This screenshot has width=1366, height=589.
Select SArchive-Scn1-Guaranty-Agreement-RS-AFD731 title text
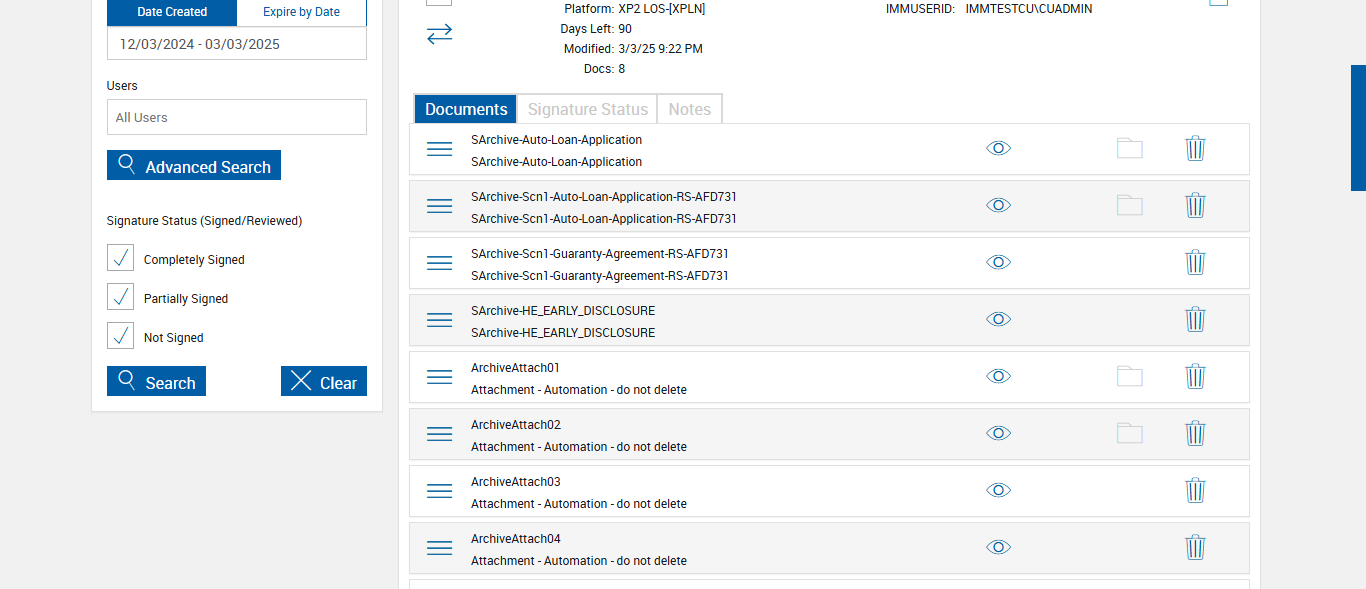pyautogui.click(x=600, y=254)
